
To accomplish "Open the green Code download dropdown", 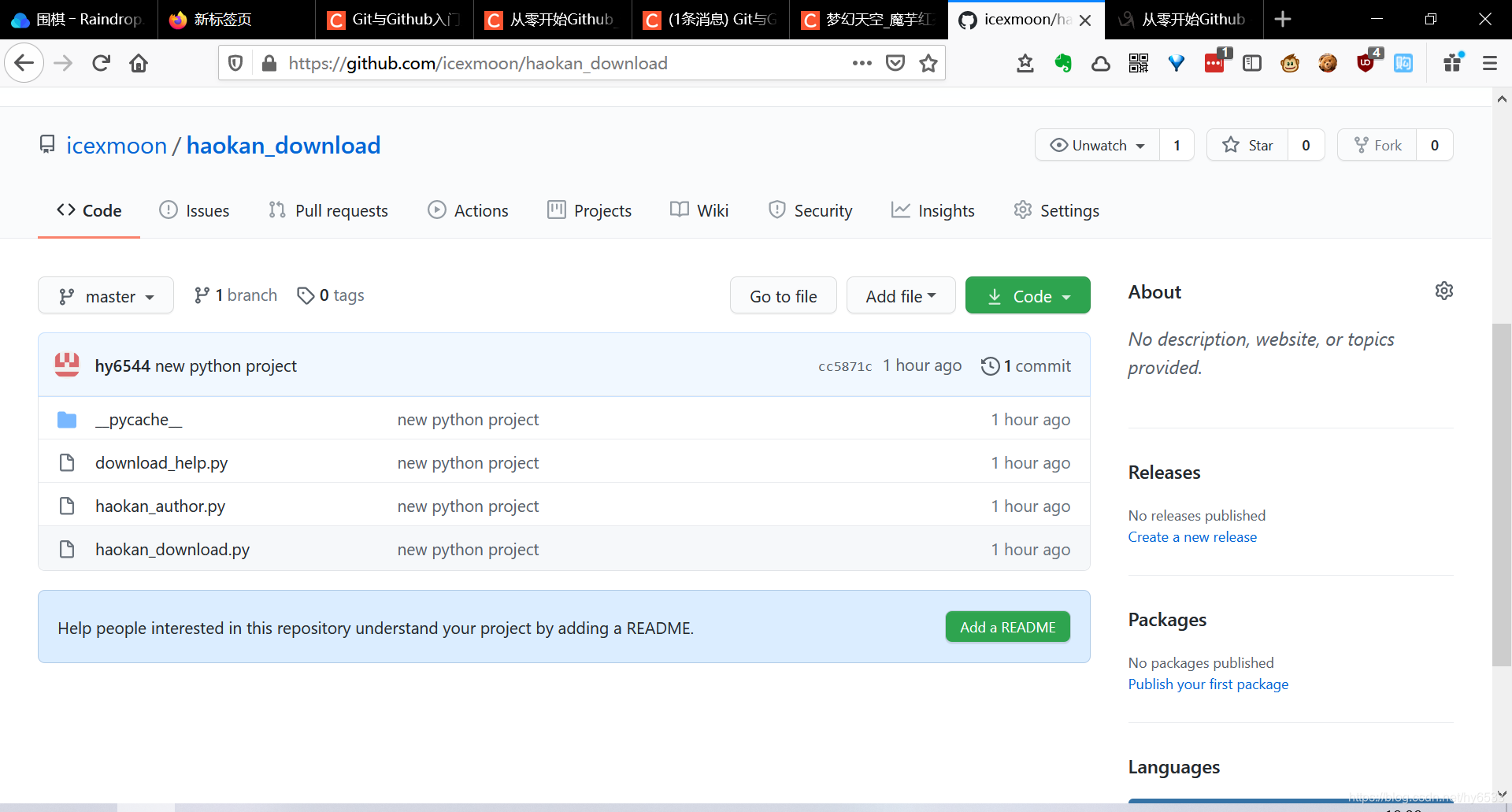I will (x=1028, y=295).
